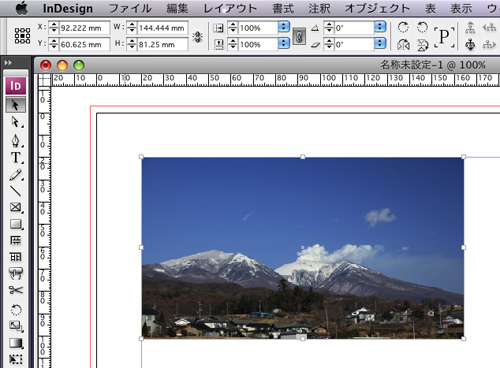Open the 注釈 menu
The height and width of the screenshot is (368, 500).
(319, 8)
